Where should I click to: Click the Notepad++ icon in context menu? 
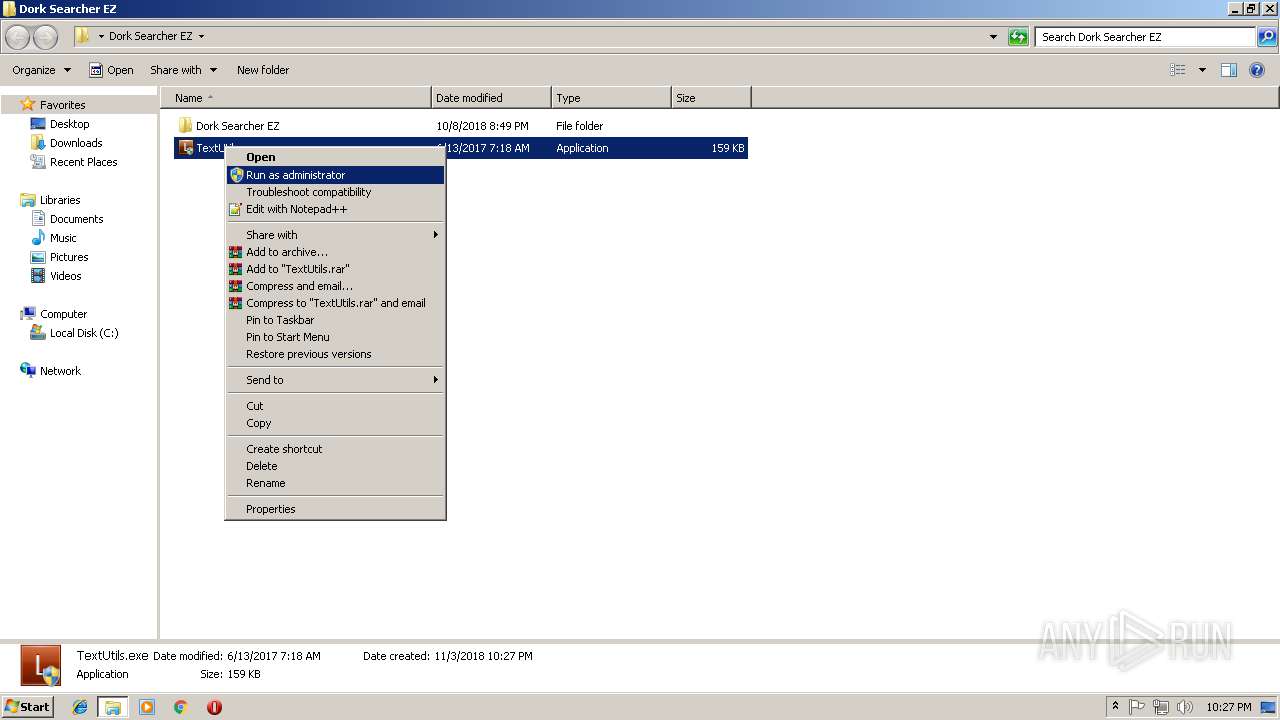pyautogui.click(x=236, y=209)
